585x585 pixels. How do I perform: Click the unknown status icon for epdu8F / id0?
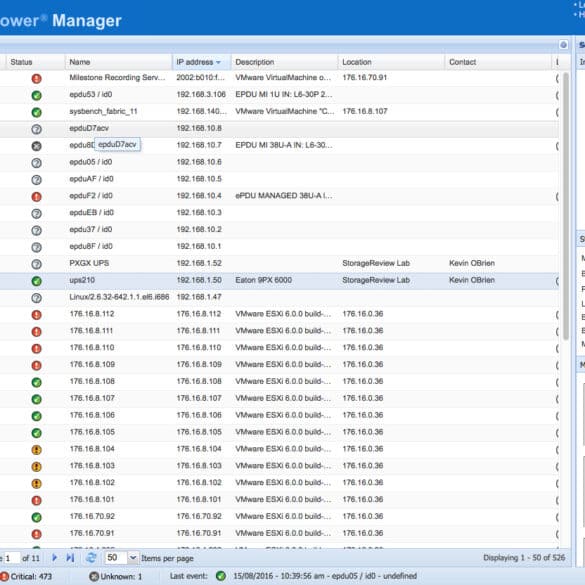coord(37,247)
